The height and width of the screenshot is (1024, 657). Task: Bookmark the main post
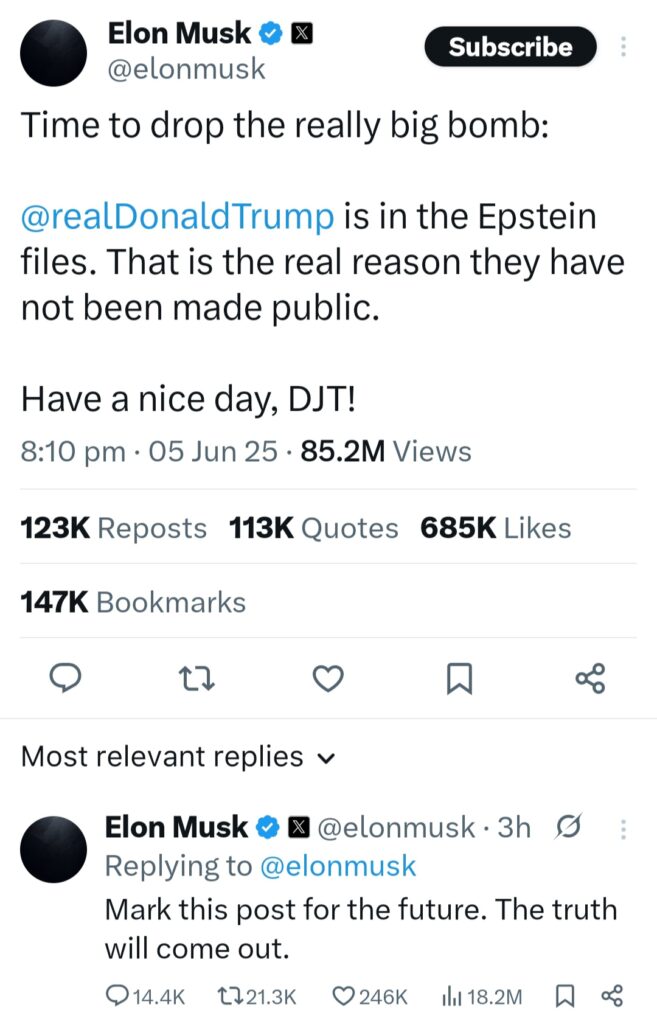coord(459,679)
